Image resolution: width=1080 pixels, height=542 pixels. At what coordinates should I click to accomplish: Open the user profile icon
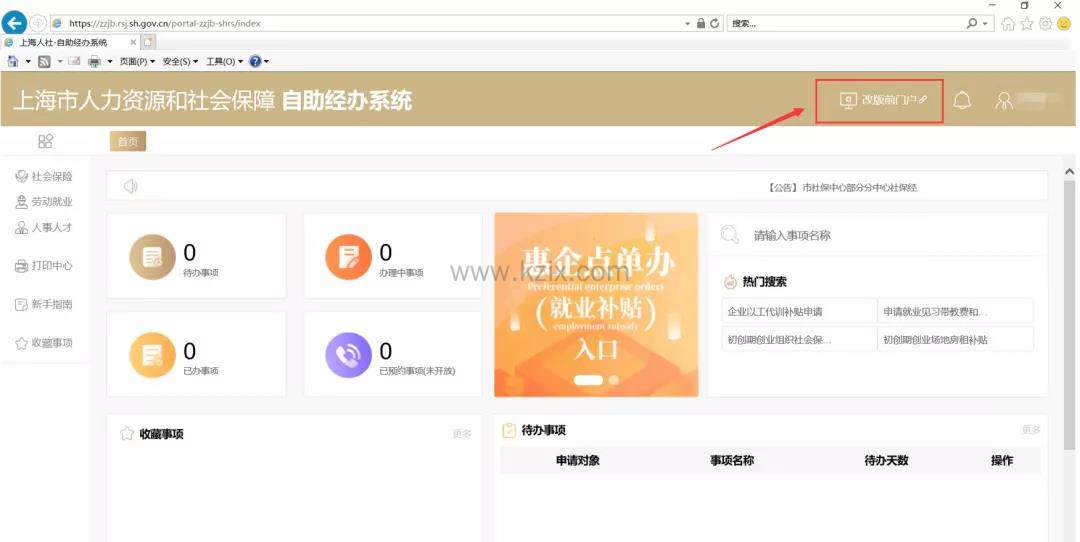point(1004,100)
